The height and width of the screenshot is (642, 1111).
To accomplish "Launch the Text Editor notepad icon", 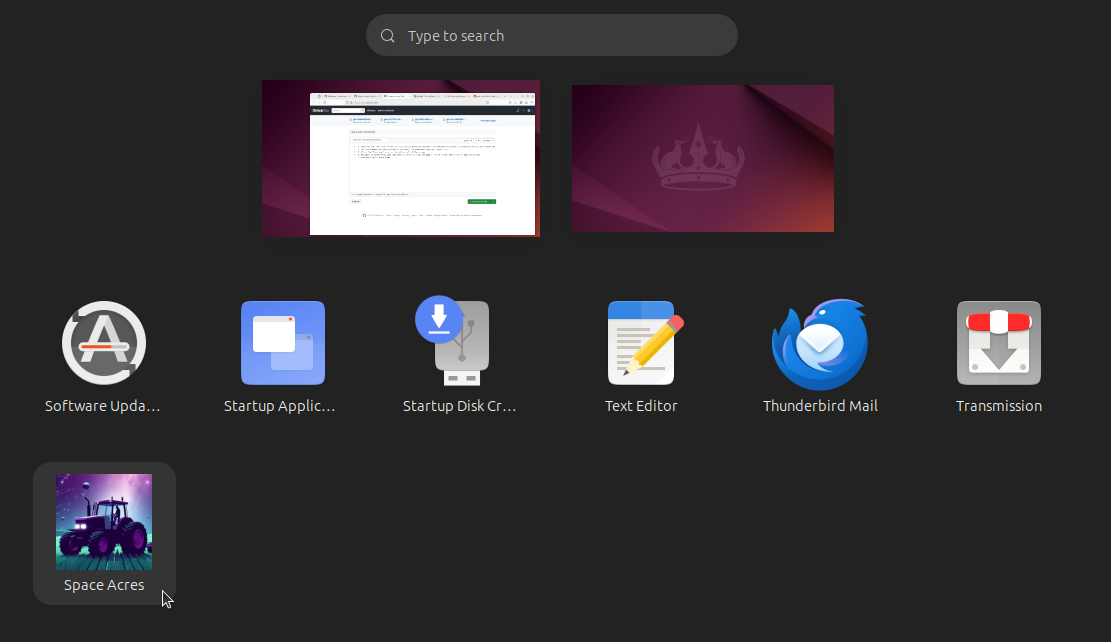I will [641, 343].
